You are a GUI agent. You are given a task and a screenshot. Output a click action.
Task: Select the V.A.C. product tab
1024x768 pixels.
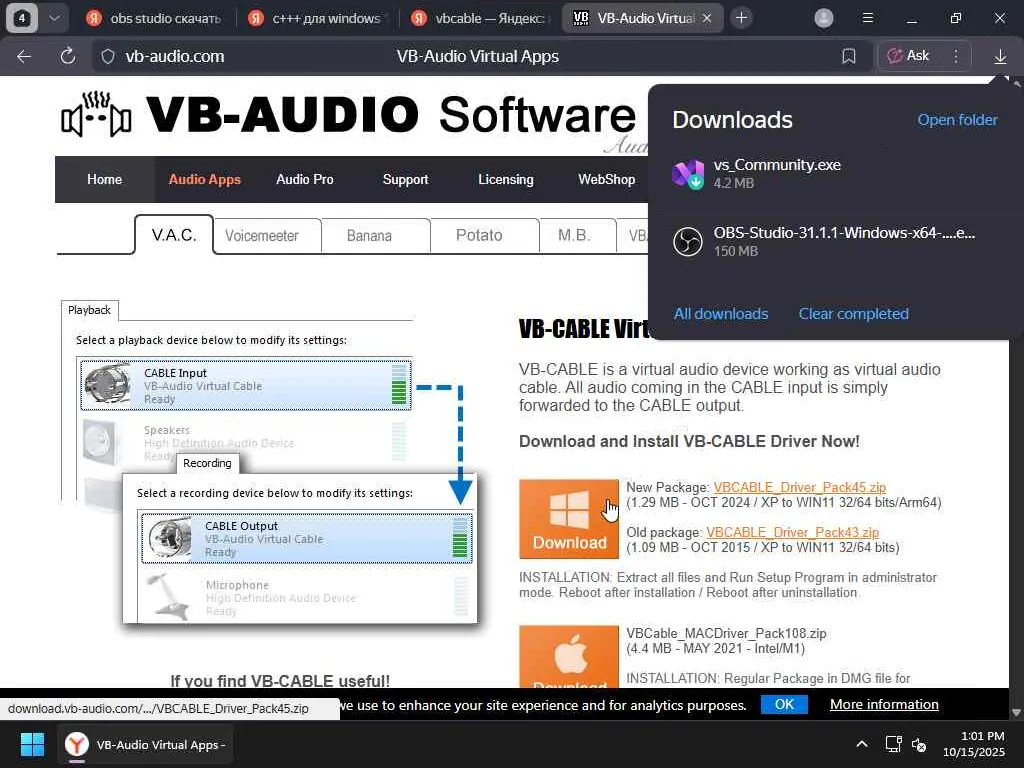(x=174, y=235)
